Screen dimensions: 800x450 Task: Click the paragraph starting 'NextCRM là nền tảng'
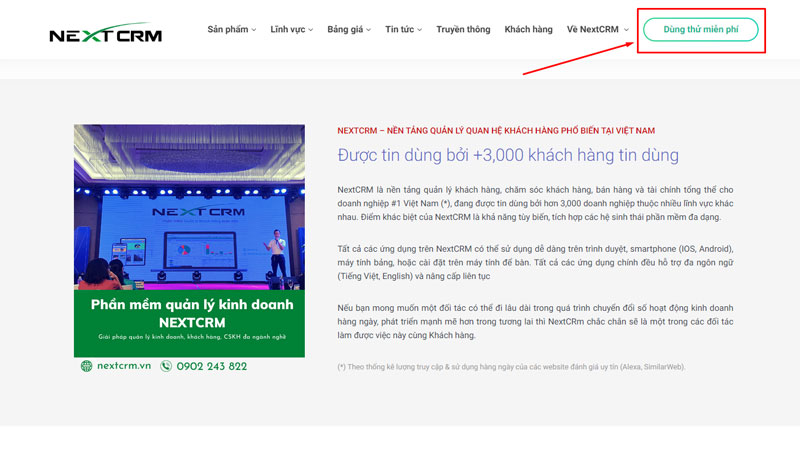click(x=535, y=203)
